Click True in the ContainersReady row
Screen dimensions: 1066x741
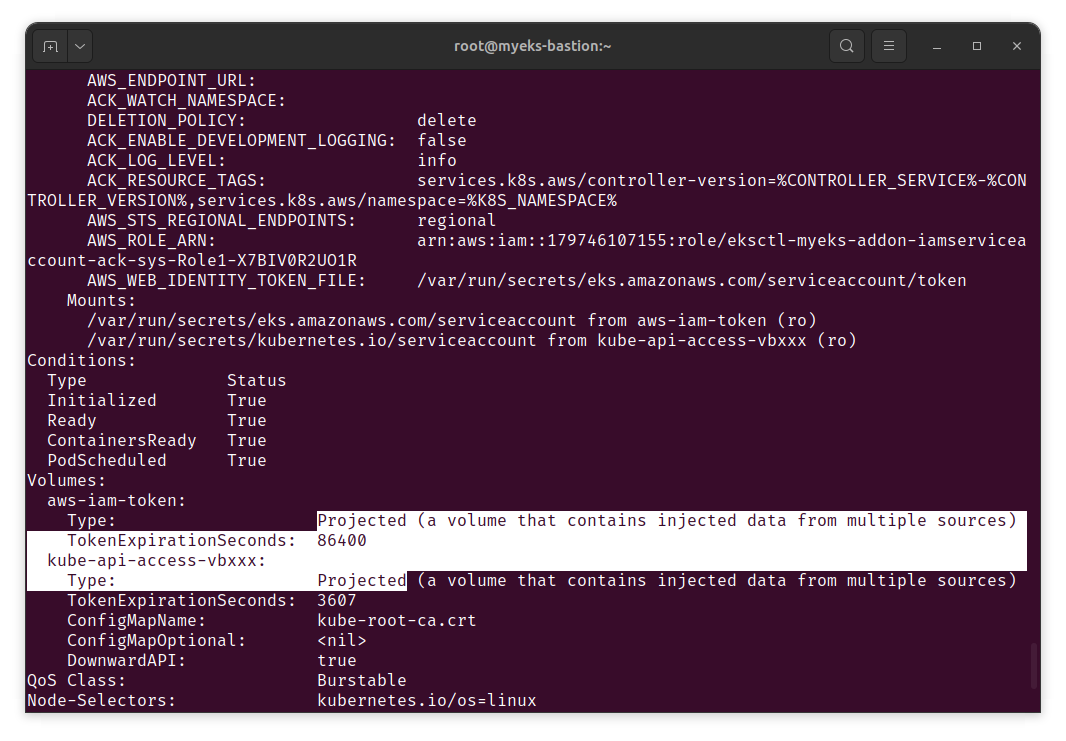247,441
